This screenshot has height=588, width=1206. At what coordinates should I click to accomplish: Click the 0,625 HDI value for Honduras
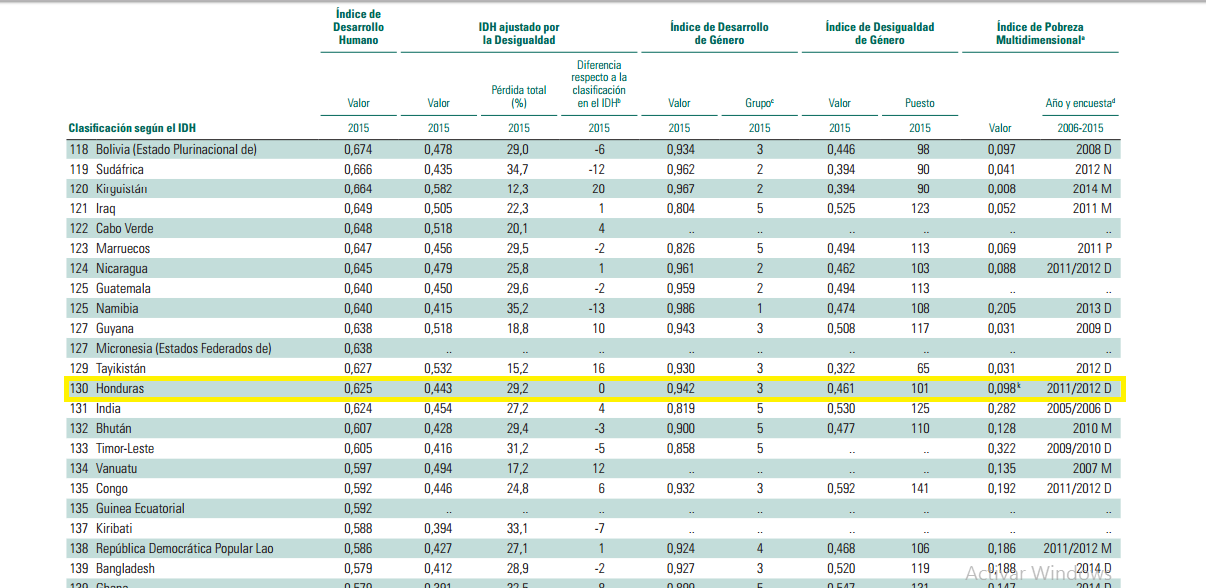[358, 388]
